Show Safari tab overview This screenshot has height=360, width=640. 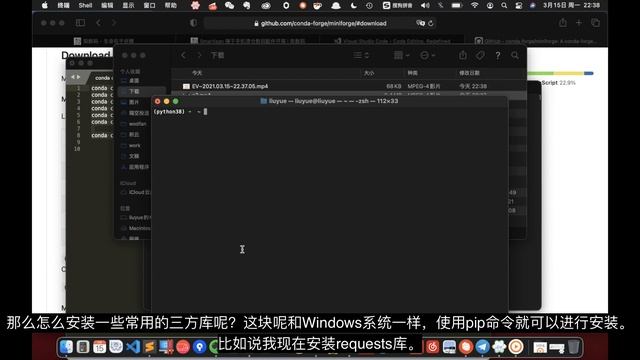coord(596,23)
